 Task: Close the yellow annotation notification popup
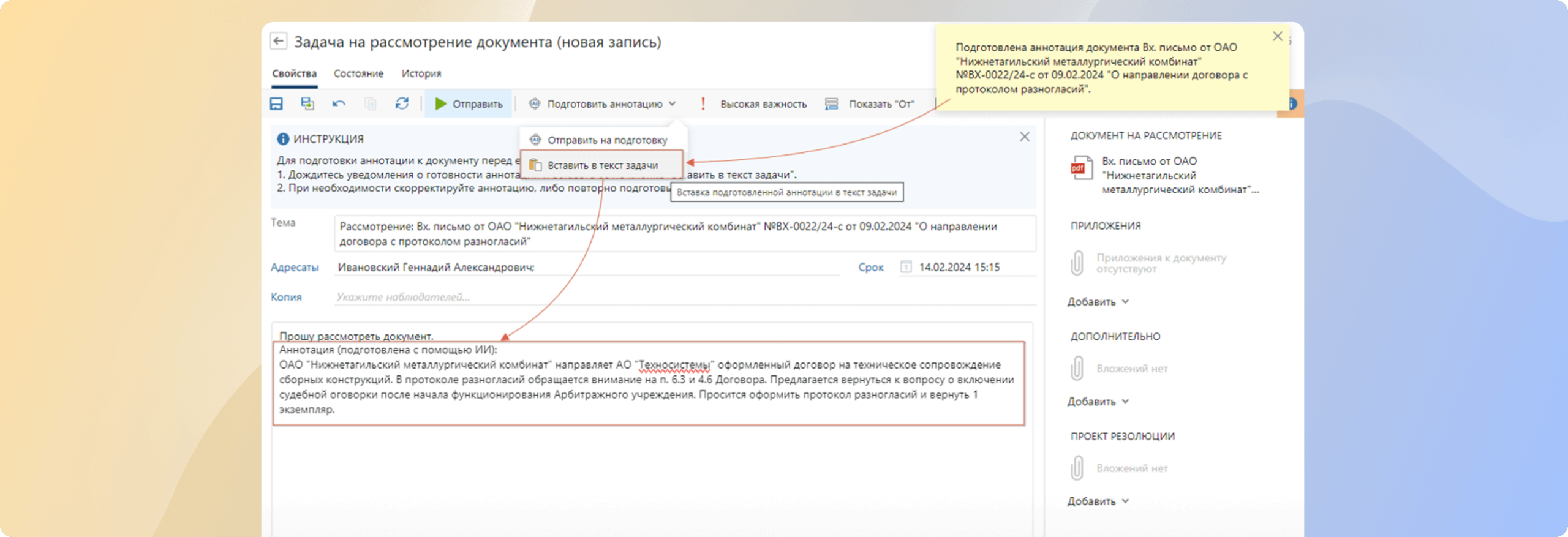[1277, 36]
